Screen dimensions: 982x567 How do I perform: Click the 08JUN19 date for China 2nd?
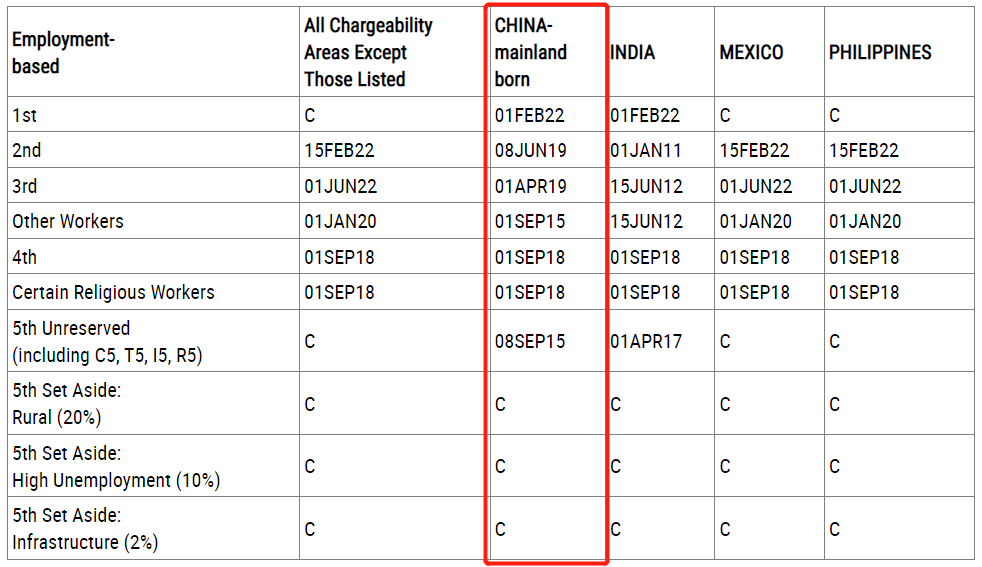point(530,150)
